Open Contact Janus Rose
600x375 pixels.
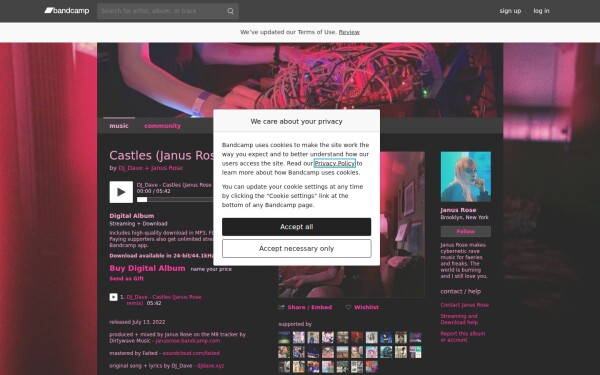[x=465, y=305]
